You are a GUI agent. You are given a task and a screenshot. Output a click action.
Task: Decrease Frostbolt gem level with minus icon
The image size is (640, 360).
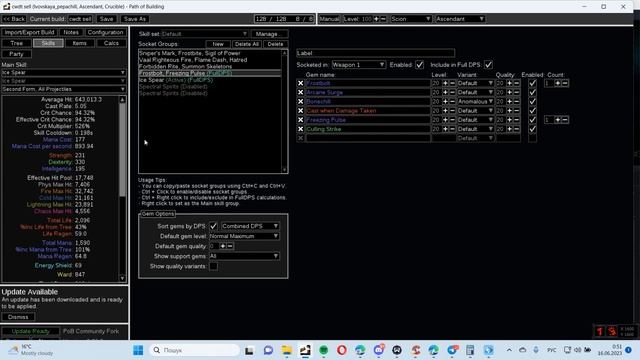452,83
